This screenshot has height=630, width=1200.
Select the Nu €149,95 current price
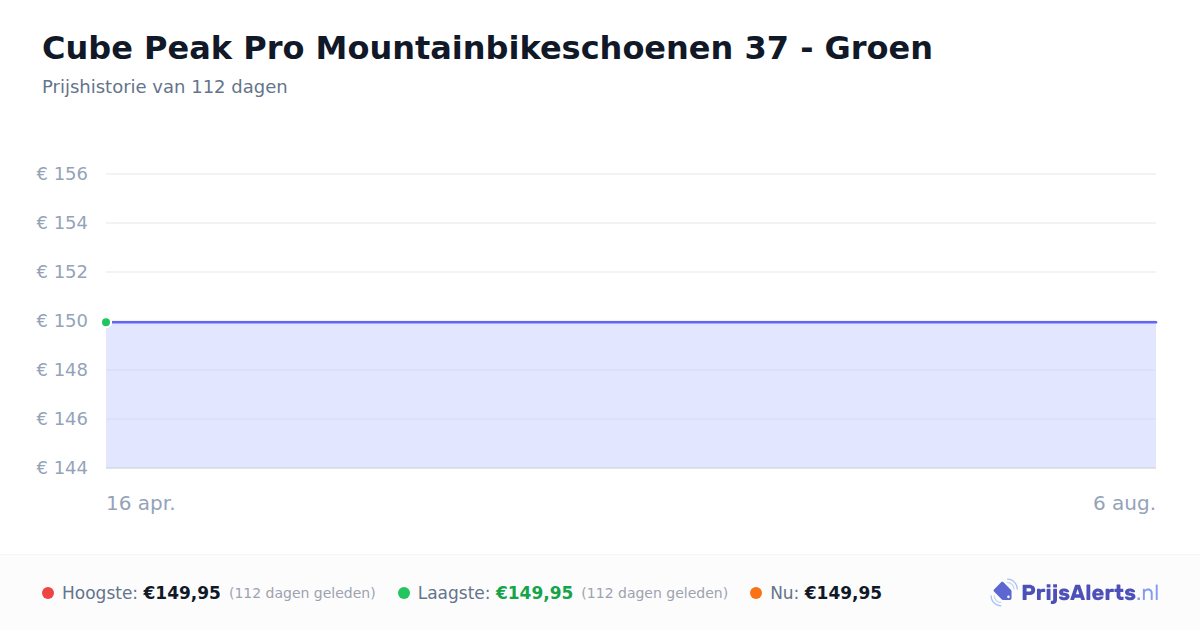pyautogui.click(x=843, y=593)
